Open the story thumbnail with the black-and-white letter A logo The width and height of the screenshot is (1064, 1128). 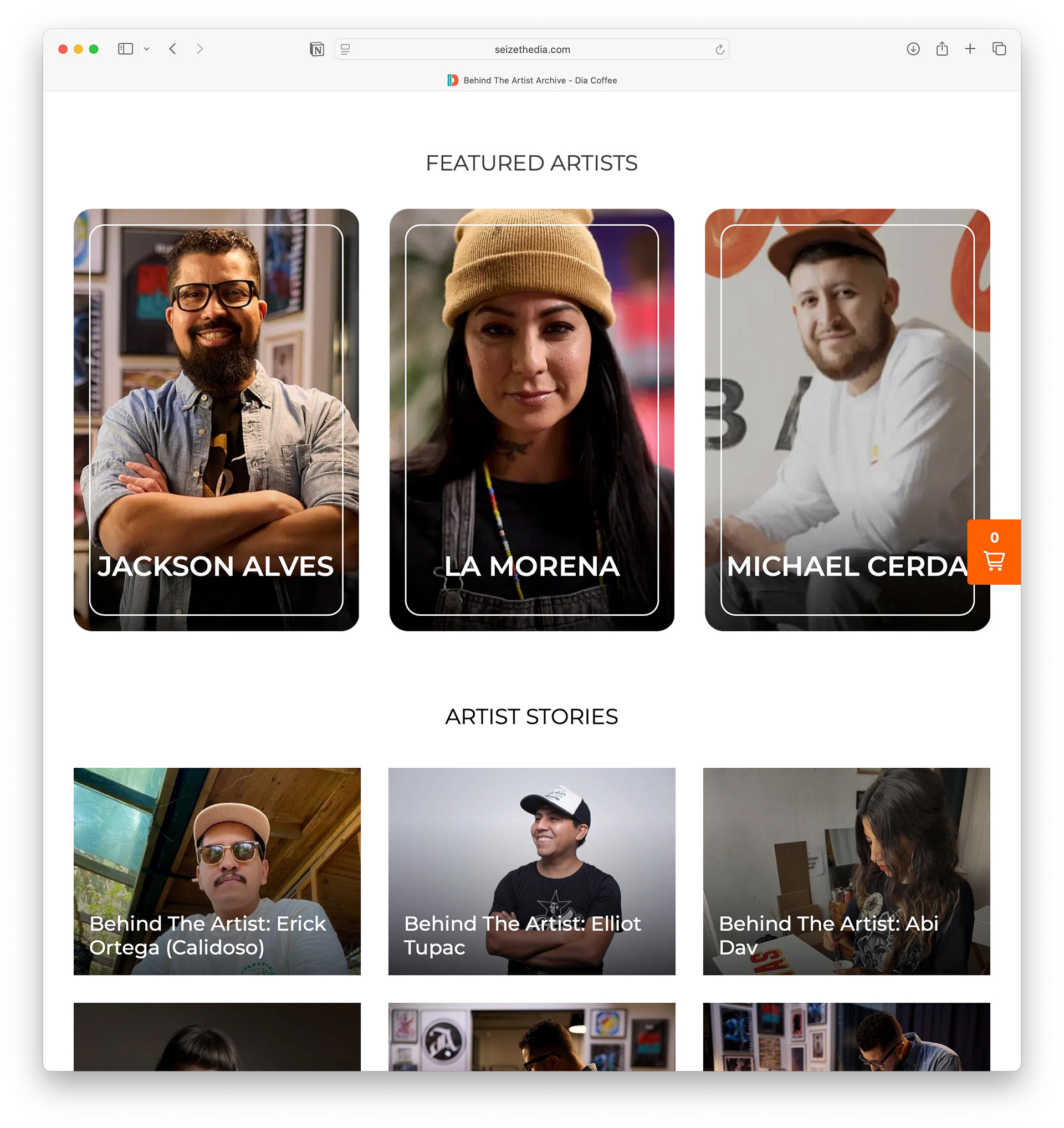click(532, 1037)
